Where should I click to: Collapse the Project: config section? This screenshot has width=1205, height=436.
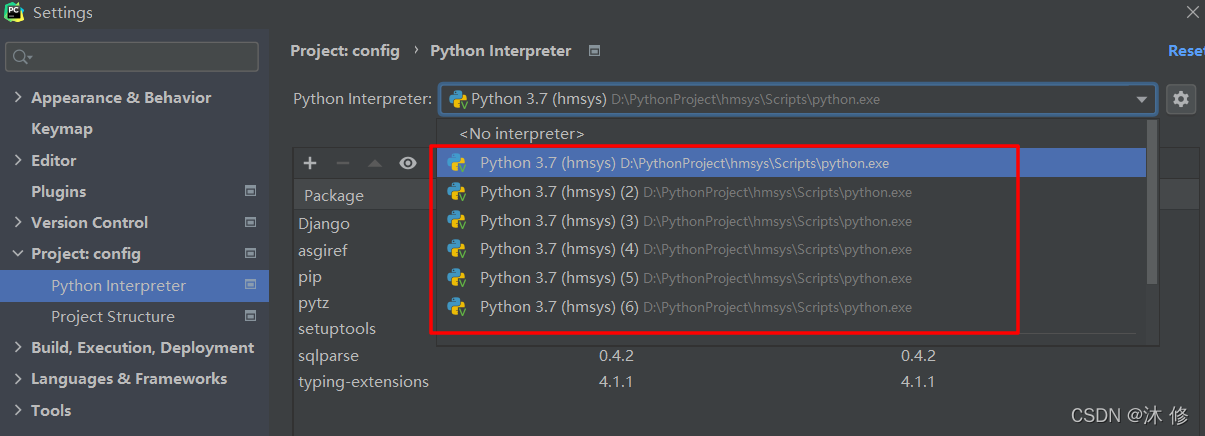tap(19, 254)
